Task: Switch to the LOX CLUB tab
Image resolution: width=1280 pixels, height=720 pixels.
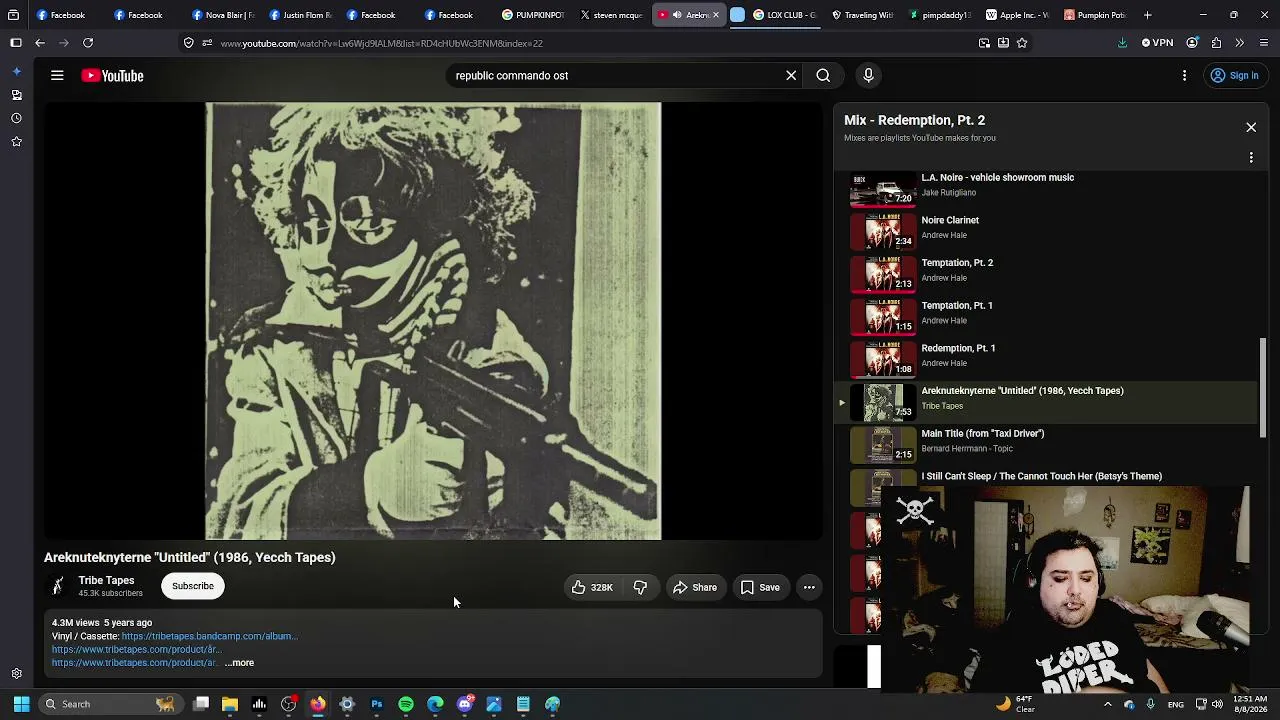Action: pyautogui.click(x=785, y=15)
